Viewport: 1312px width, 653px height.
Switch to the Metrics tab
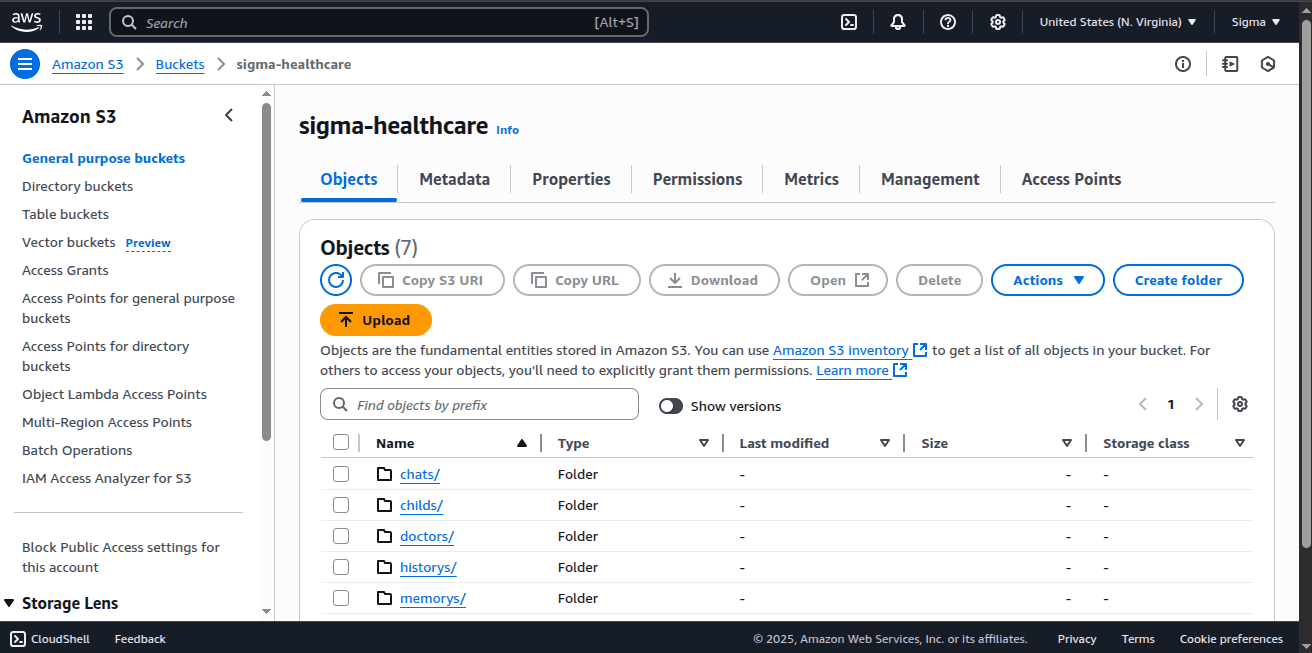coord(810,179)
